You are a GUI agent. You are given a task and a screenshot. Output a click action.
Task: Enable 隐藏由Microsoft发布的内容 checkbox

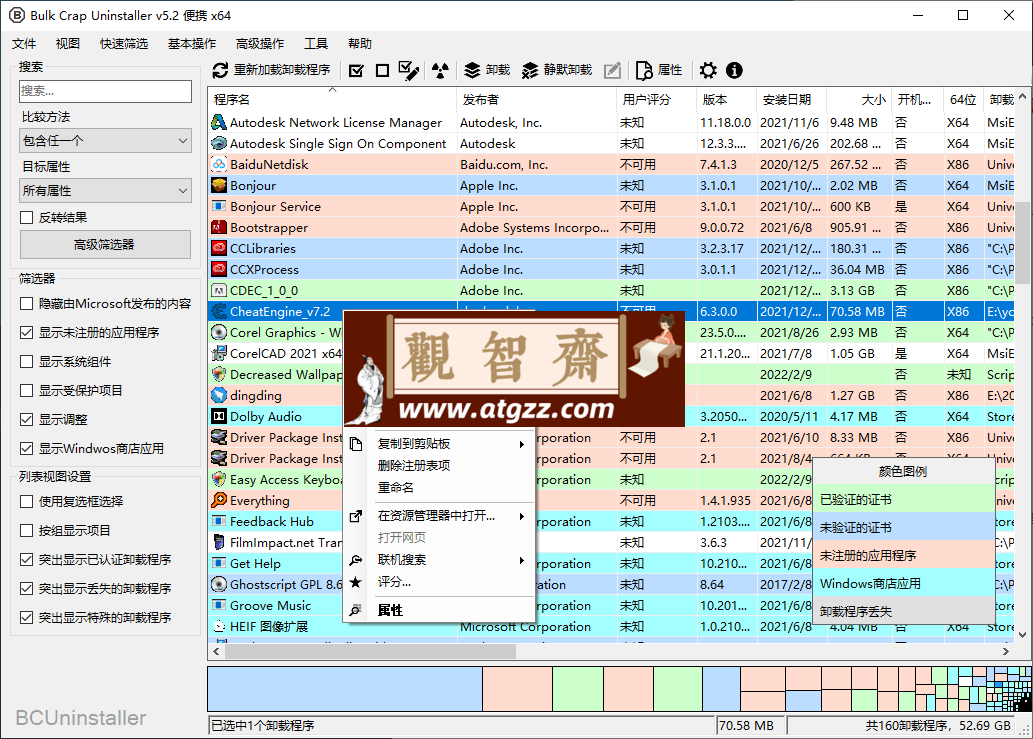[27, 304]
